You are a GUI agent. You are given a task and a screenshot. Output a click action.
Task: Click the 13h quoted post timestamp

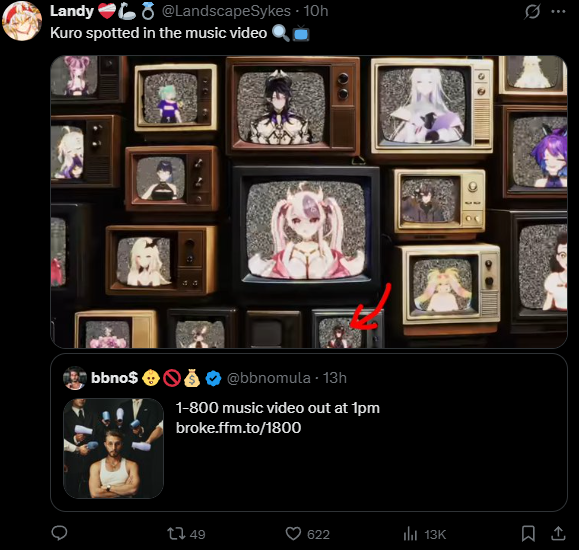(x=335, y=378)
